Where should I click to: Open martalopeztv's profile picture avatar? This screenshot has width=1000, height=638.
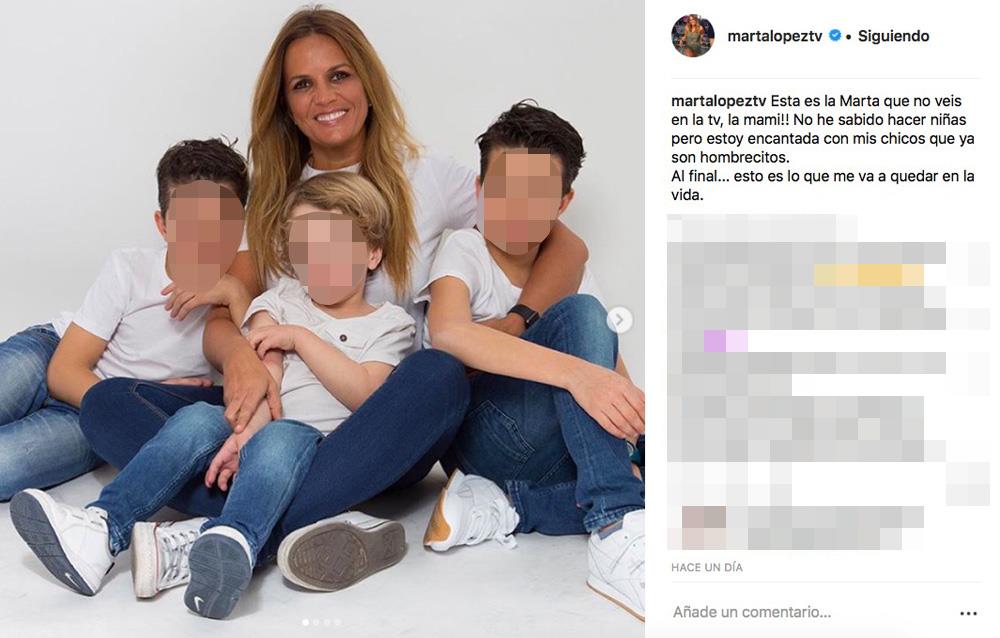693,36
